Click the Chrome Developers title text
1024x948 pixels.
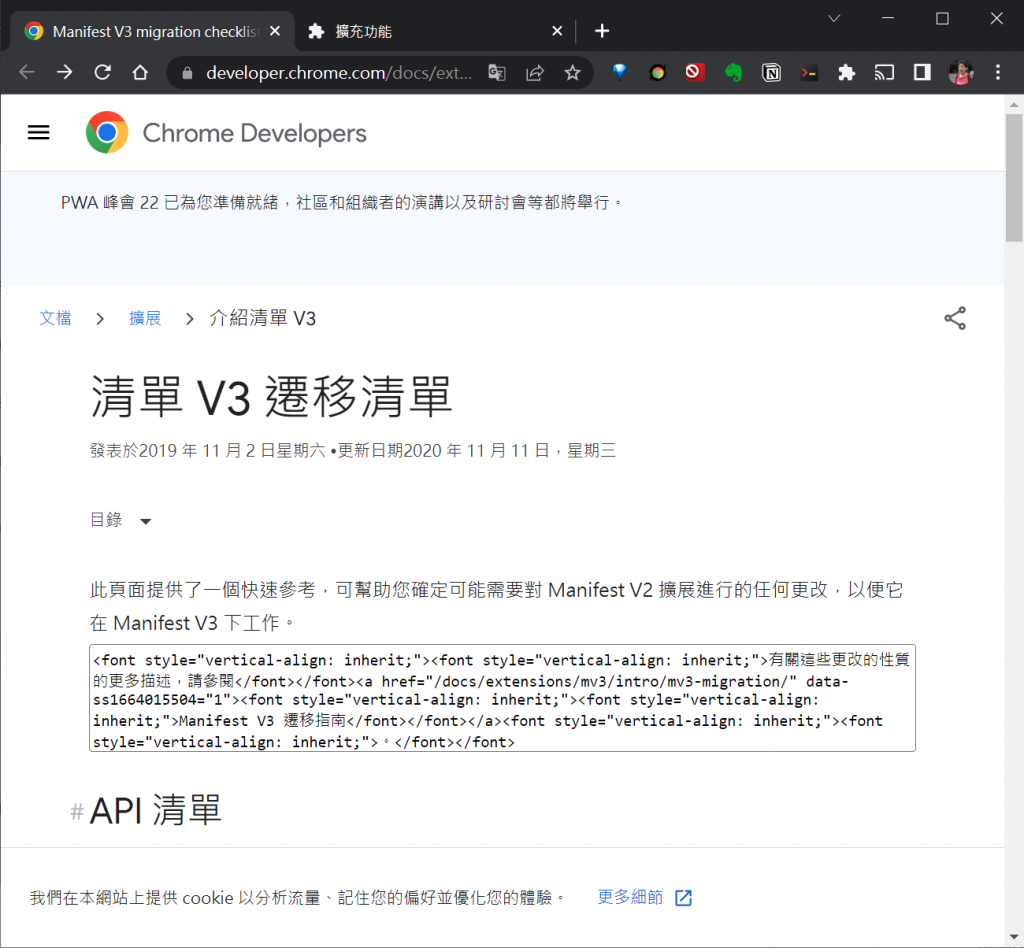pyautogui.click(x=255, y=133)
